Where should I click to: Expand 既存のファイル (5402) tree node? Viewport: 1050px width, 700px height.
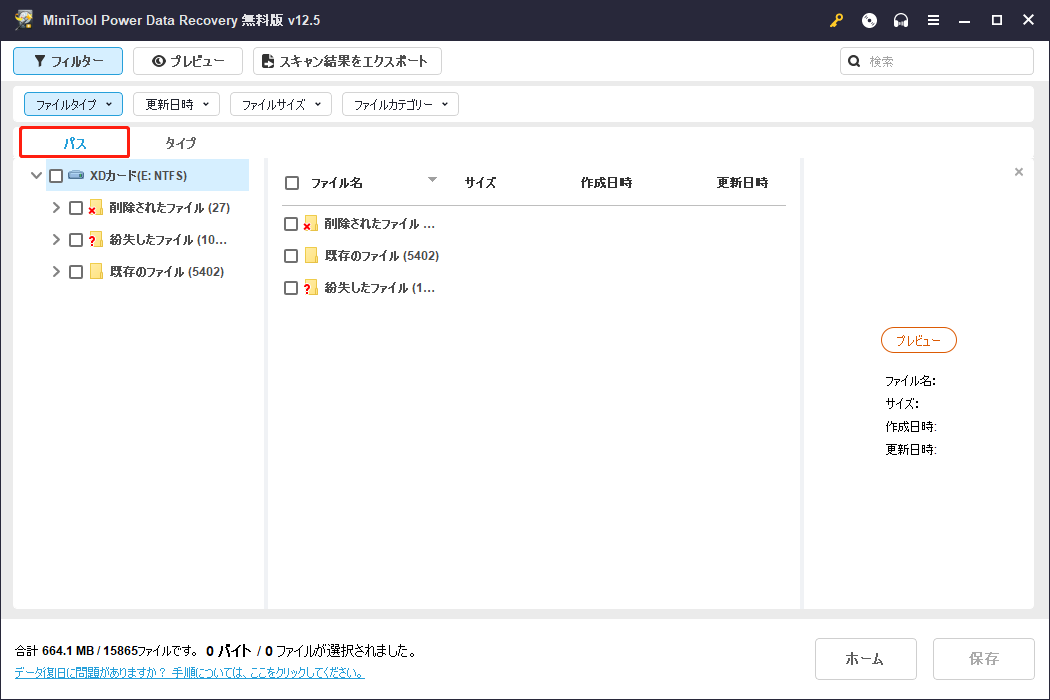coord(56,271)
